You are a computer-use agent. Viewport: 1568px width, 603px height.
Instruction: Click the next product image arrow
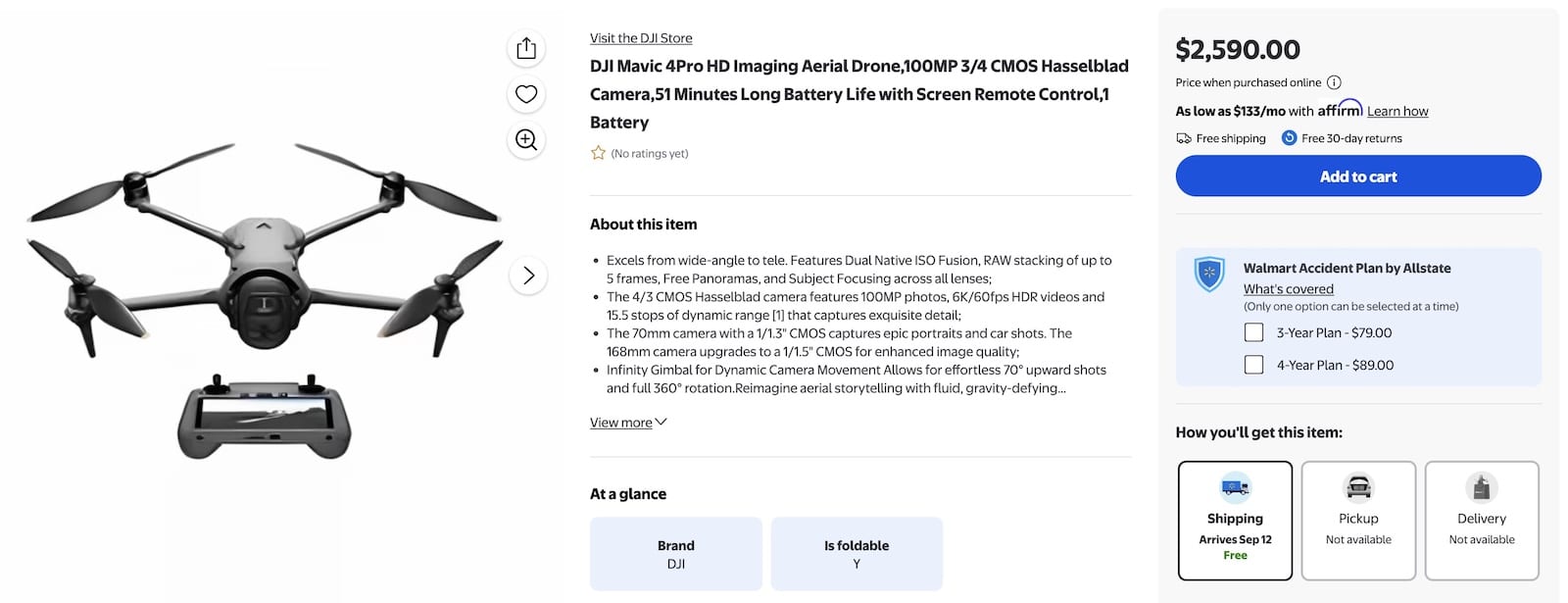pyautogui.click(x=528, y=276)
